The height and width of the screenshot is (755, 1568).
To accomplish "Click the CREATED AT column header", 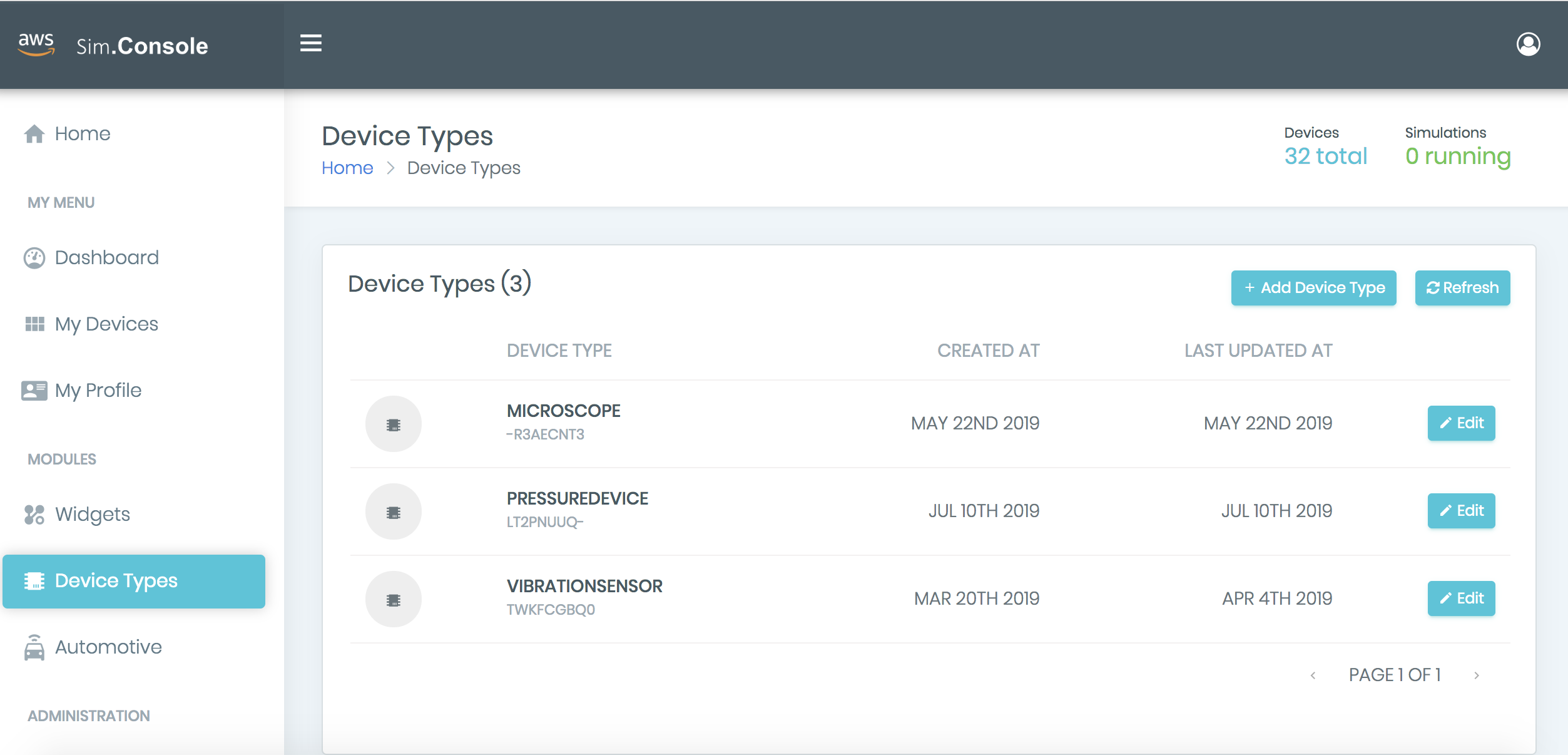I will coord(989,351).
